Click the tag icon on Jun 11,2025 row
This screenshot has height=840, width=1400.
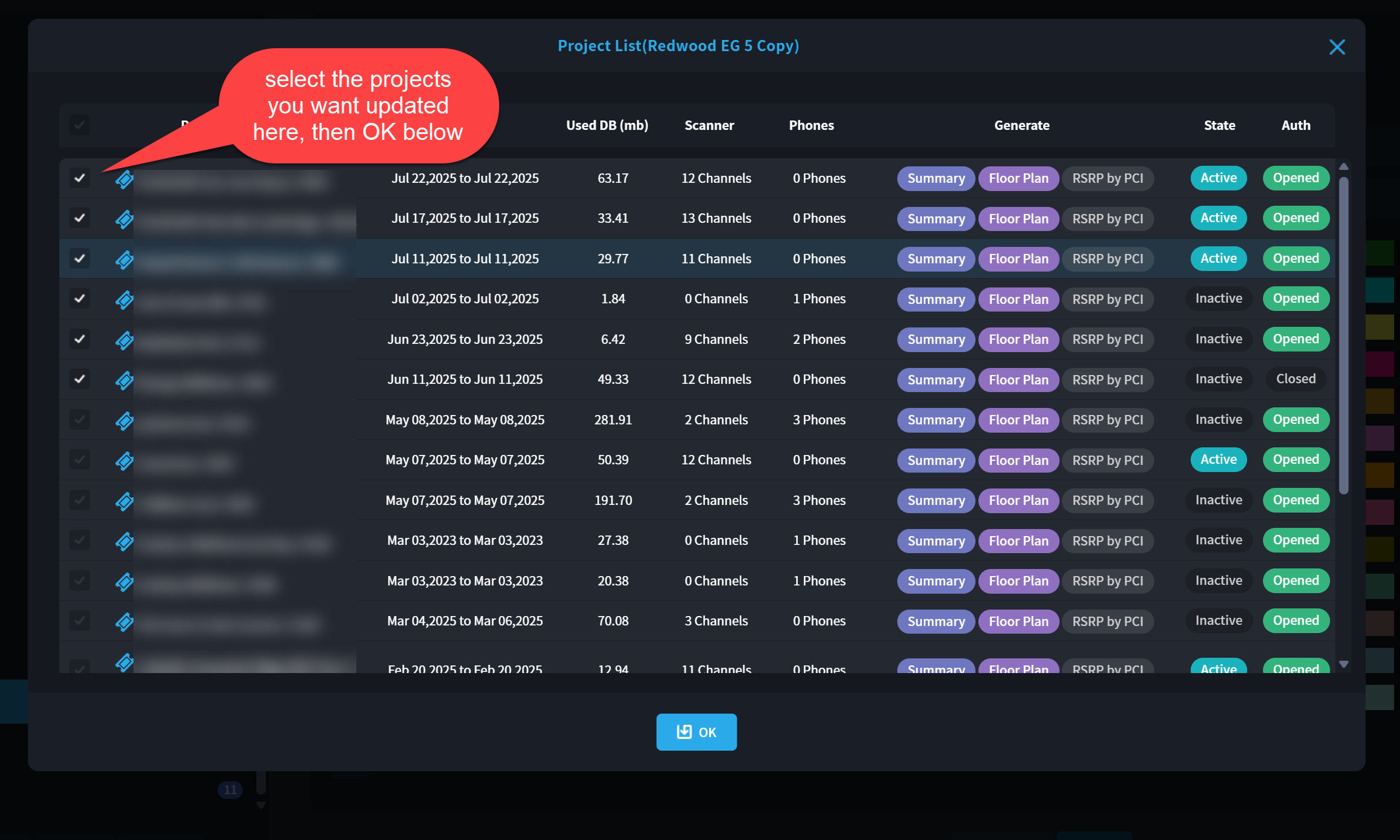124,380
